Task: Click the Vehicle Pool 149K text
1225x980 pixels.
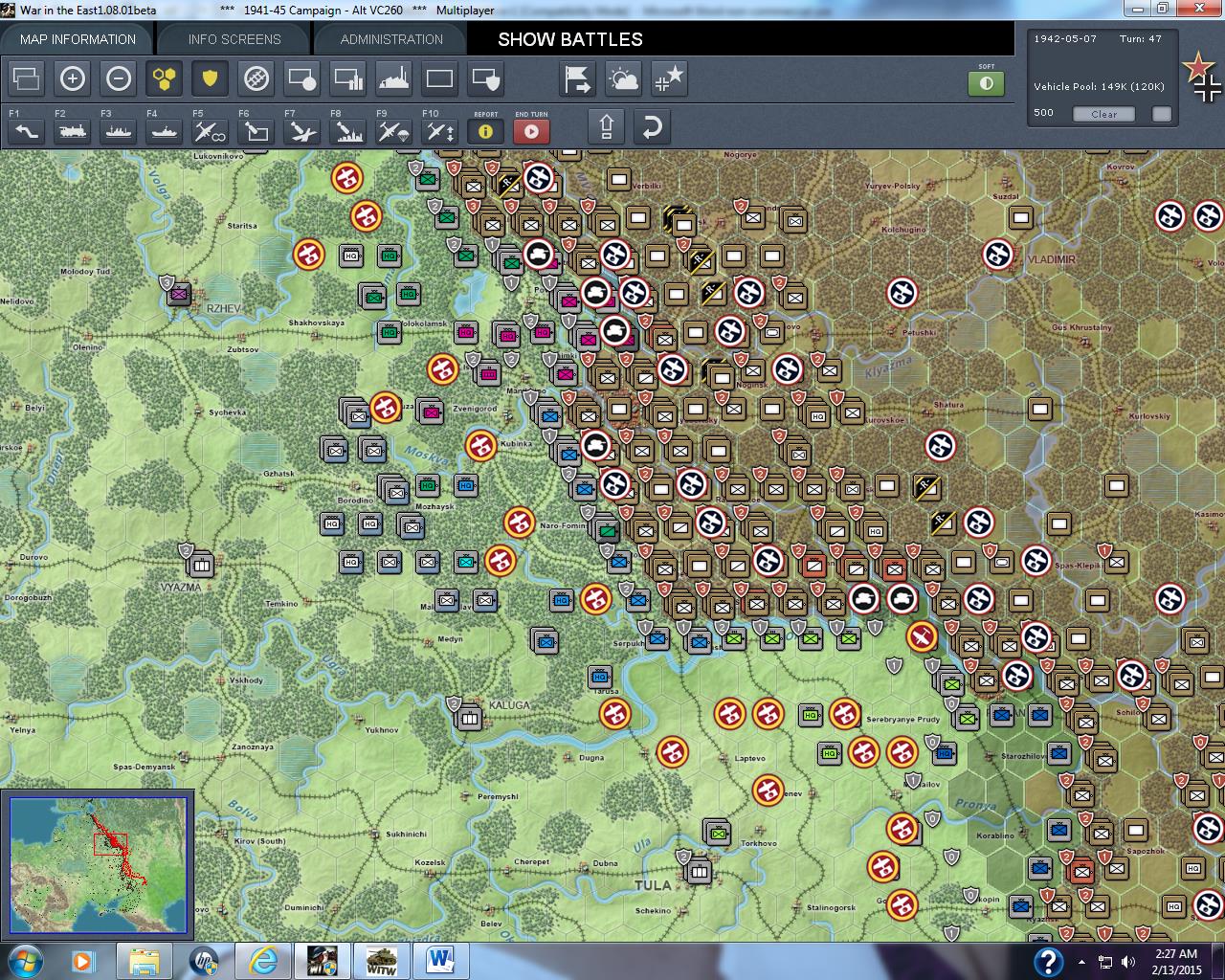Action: coord(1099,86)
